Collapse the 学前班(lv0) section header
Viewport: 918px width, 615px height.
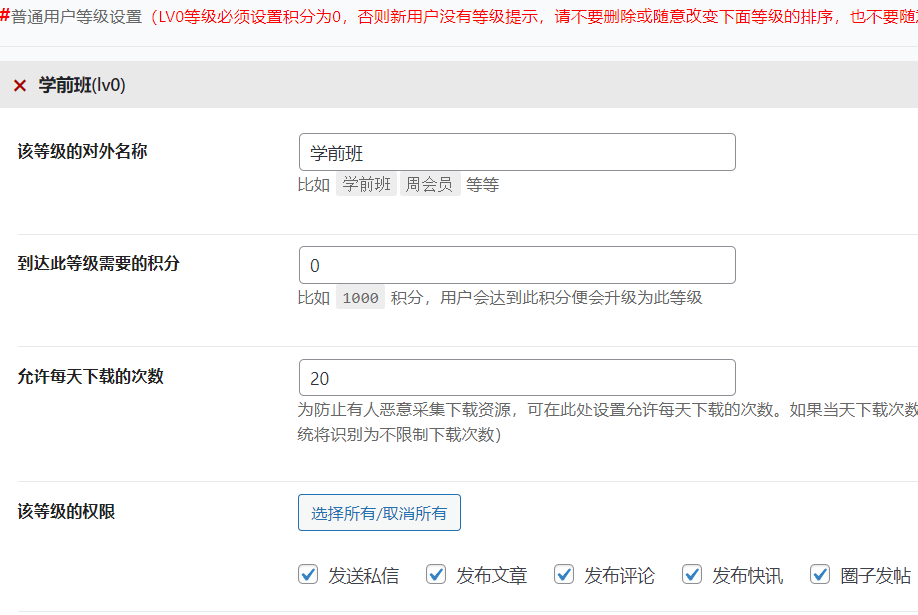point(459,84)
